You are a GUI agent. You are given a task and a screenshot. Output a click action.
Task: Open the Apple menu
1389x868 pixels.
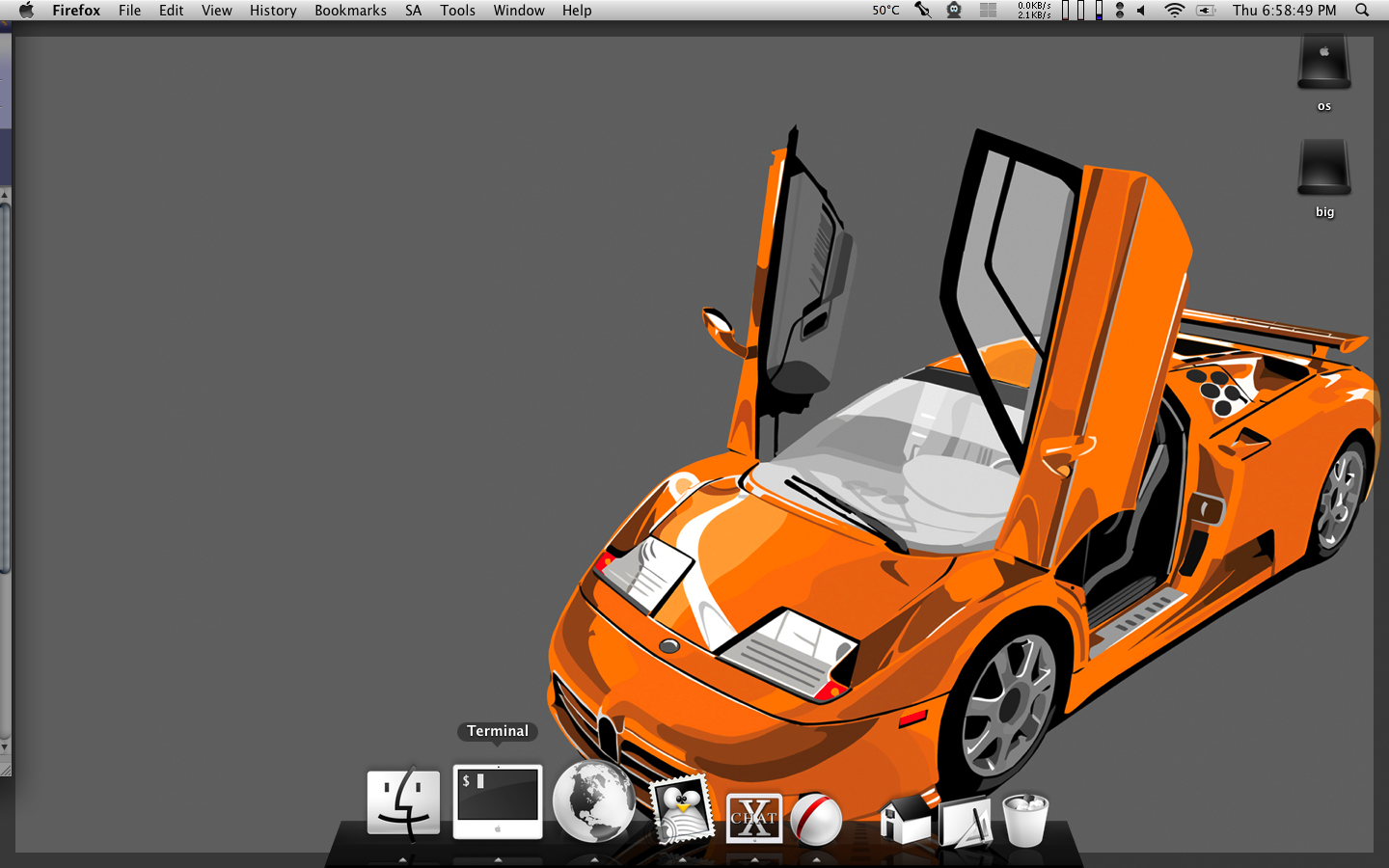click(26, 11)
